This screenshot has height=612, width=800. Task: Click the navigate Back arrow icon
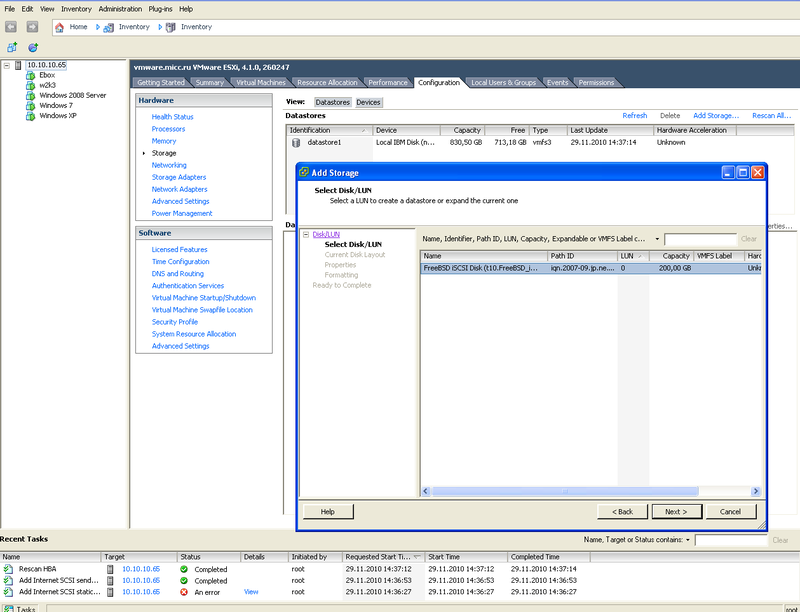11,27
